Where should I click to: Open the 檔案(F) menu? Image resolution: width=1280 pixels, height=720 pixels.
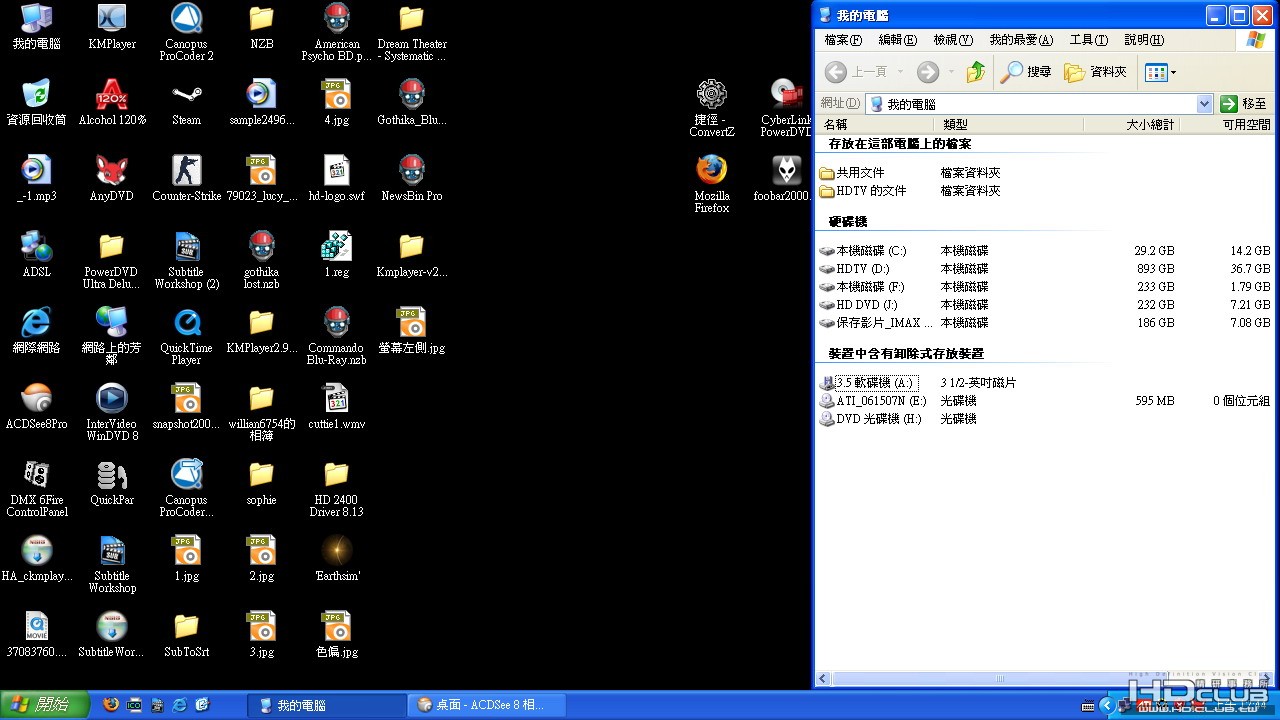tap(843, 40)
